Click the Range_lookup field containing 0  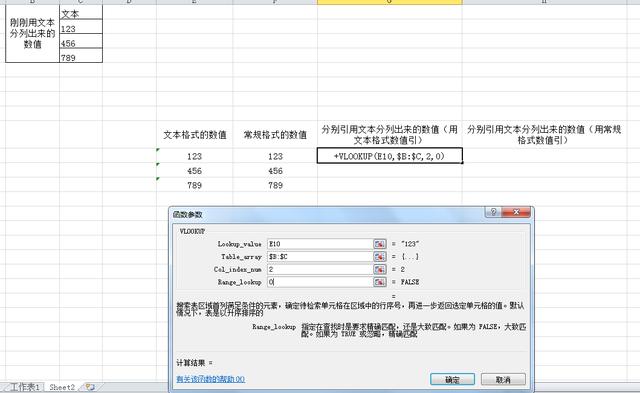click(320, 282)
